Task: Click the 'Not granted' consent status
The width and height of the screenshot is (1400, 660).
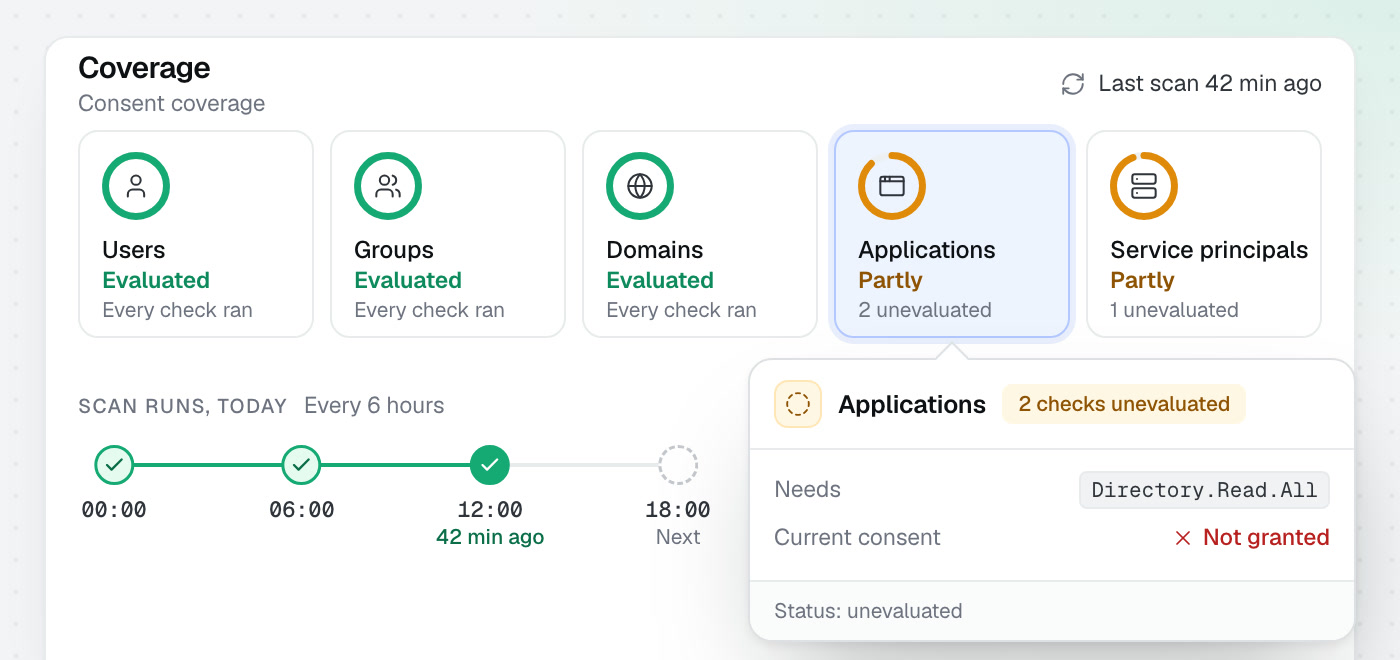Action: pyautogui.click(x=1266, y=538)
